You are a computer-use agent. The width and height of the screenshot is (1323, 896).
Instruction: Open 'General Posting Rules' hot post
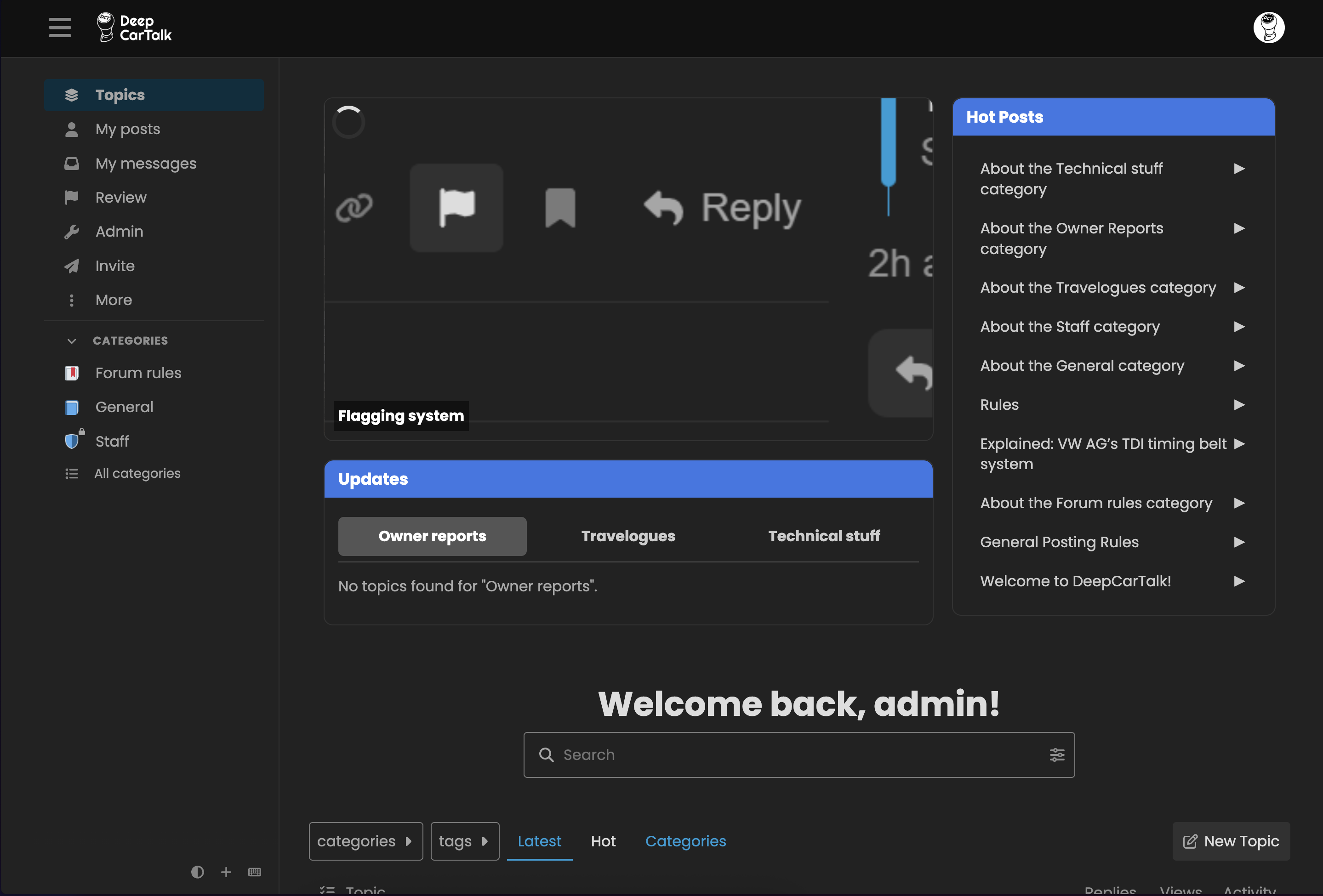pos(1059,542)
